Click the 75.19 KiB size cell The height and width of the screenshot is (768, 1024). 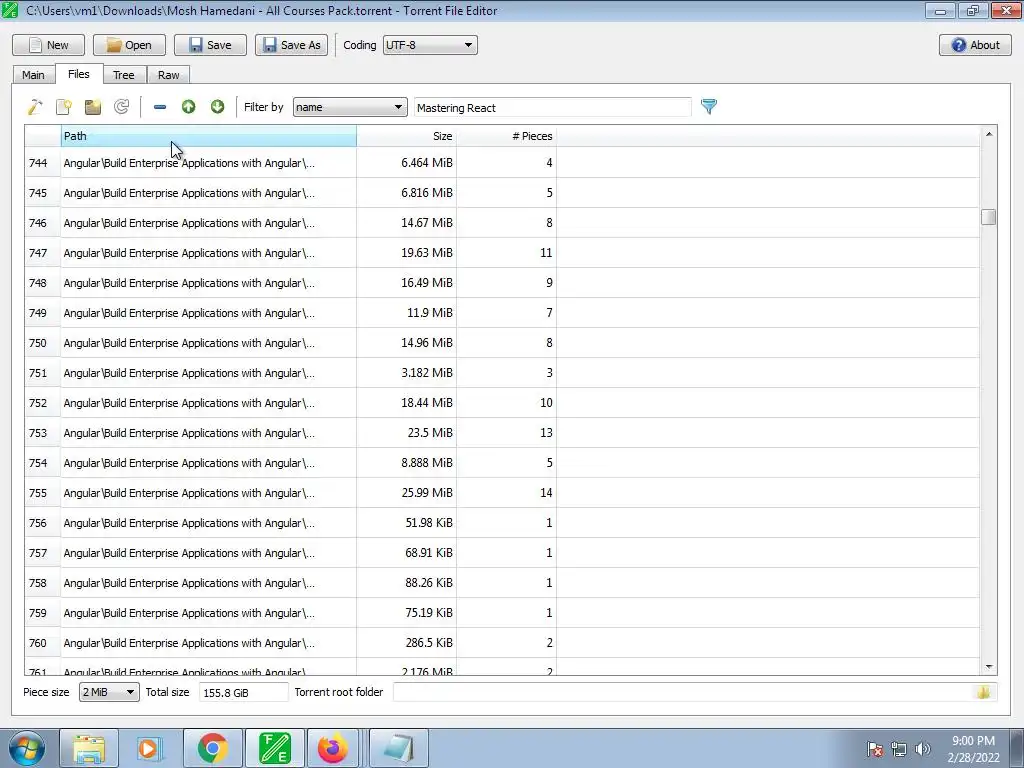pyautogui.click(x=406, y=613)
